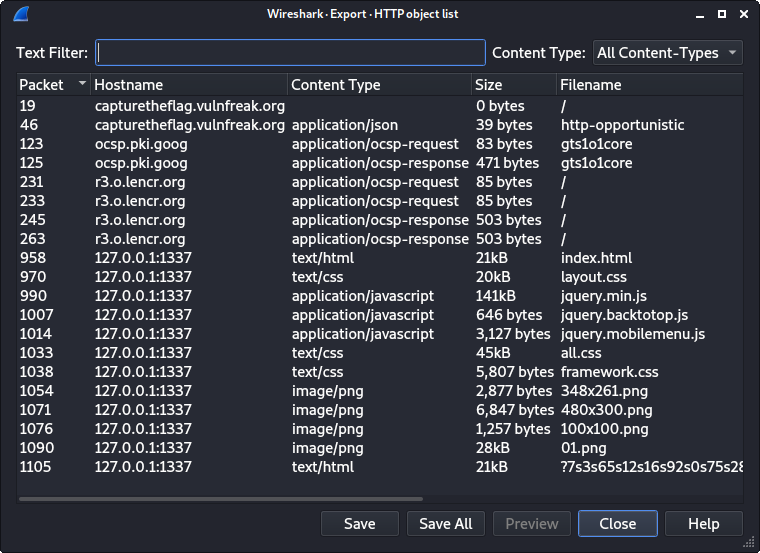
Task: Click the 3,127 bytes size cell
Action: pos(513,333)
